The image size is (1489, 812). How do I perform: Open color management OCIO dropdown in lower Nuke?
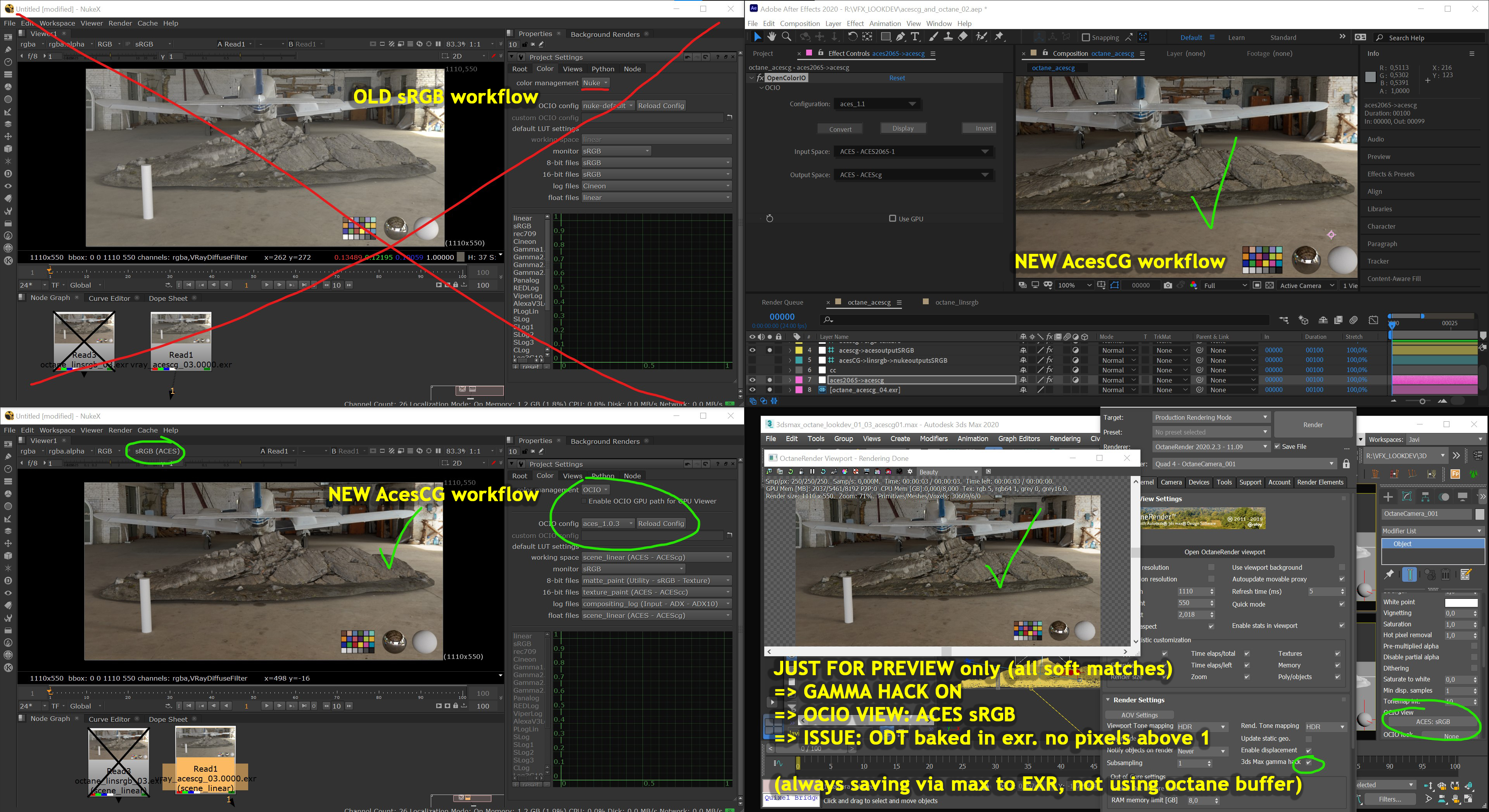pos(595,490)
